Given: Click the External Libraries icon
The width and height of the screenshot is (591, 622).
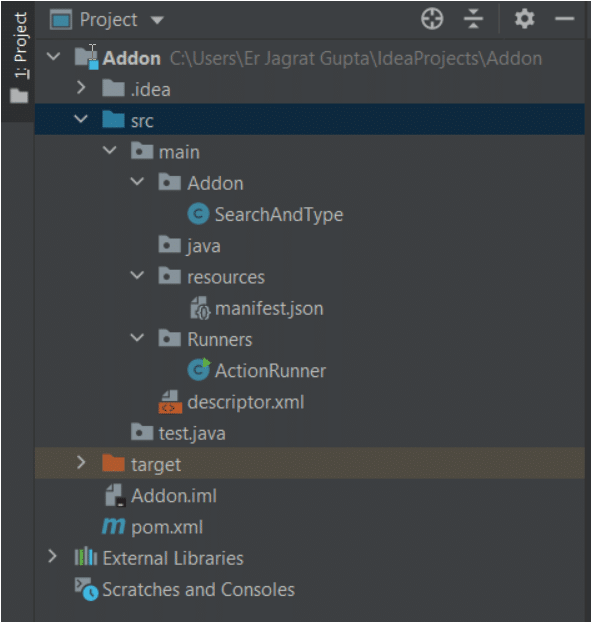Looking at the screenshot, I should pos(86,557).
